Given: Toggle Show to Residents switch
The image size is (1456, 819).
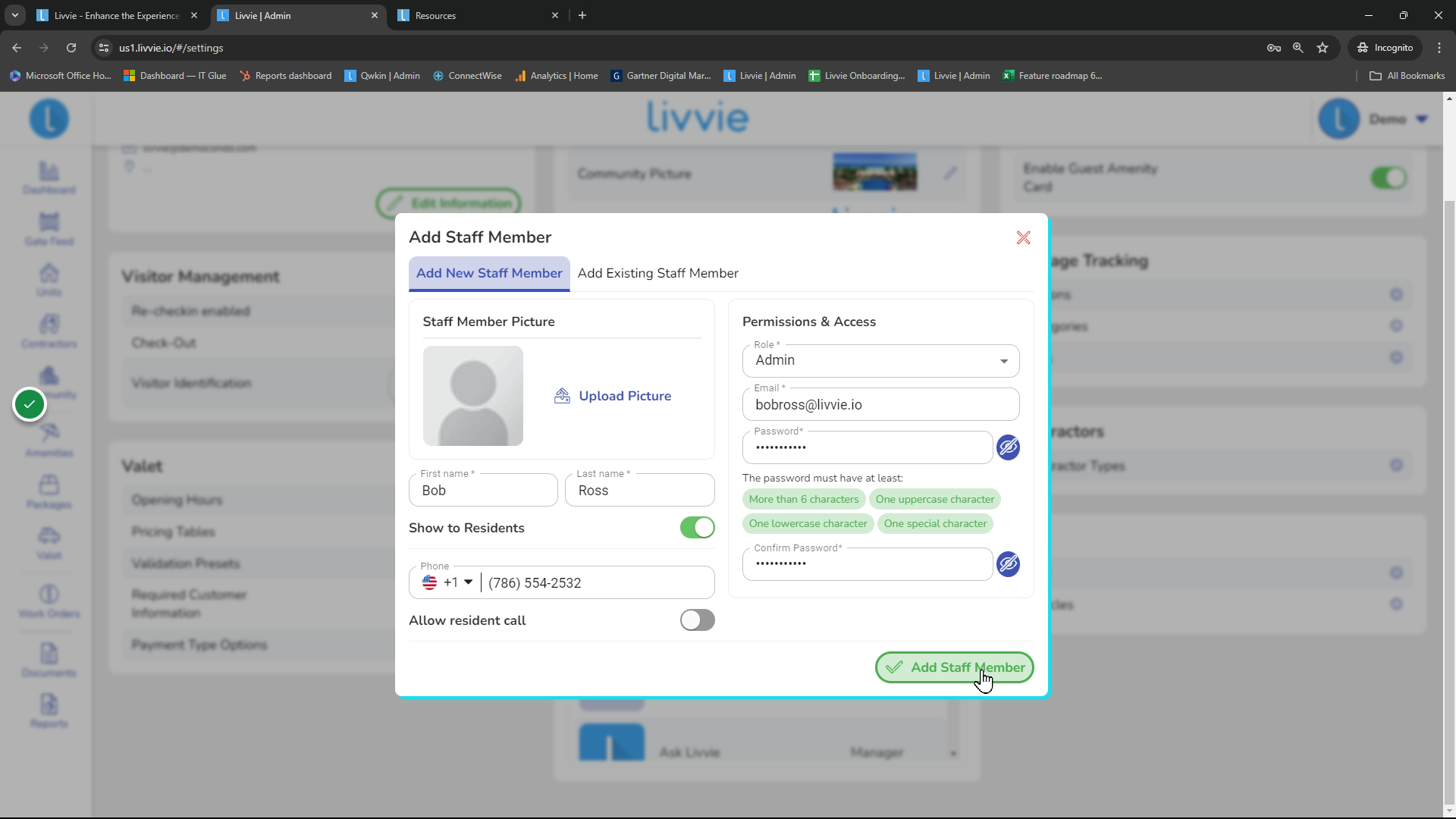Looking at the screenshot, I should point(697,528).
